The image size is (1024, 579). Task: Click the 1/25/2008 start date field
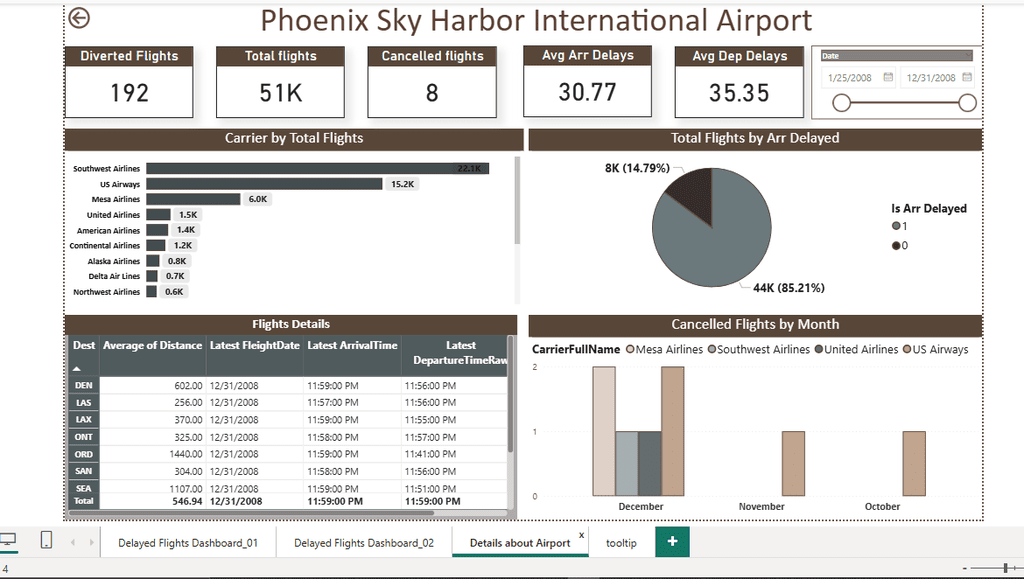[x=850, y=78]
